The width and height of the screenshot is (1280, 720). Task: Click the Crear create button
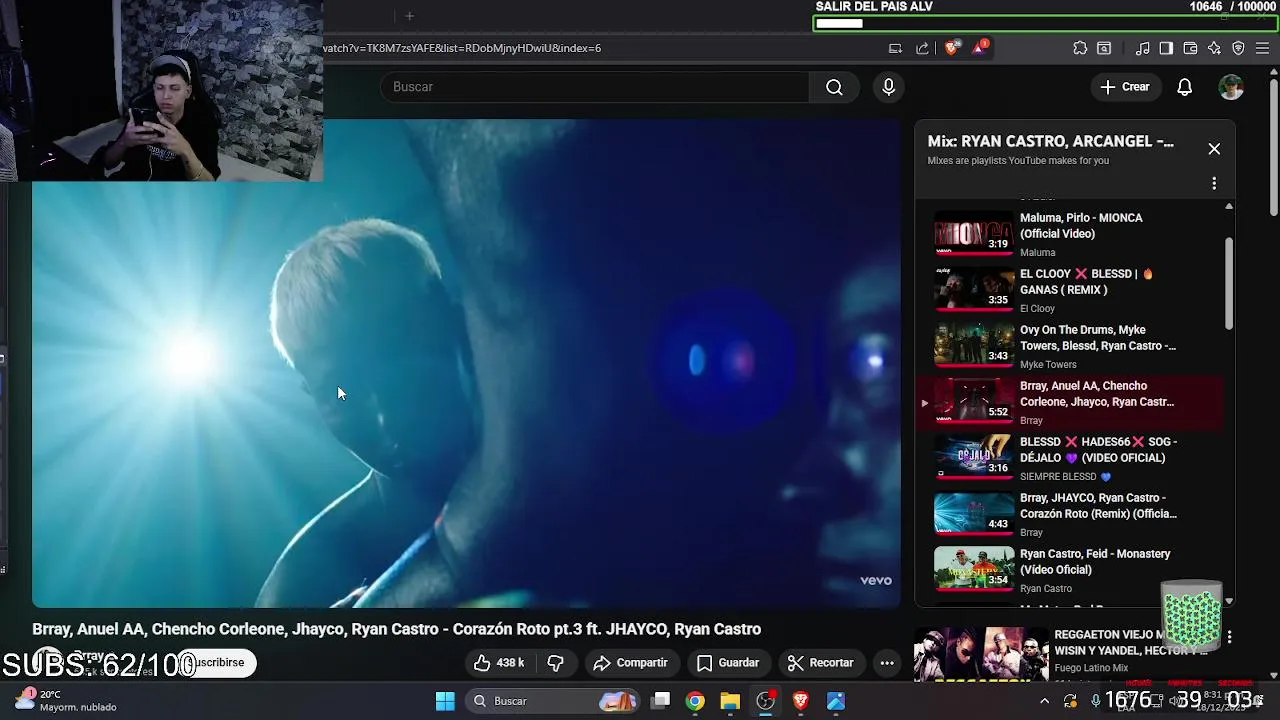[1125, 87]
